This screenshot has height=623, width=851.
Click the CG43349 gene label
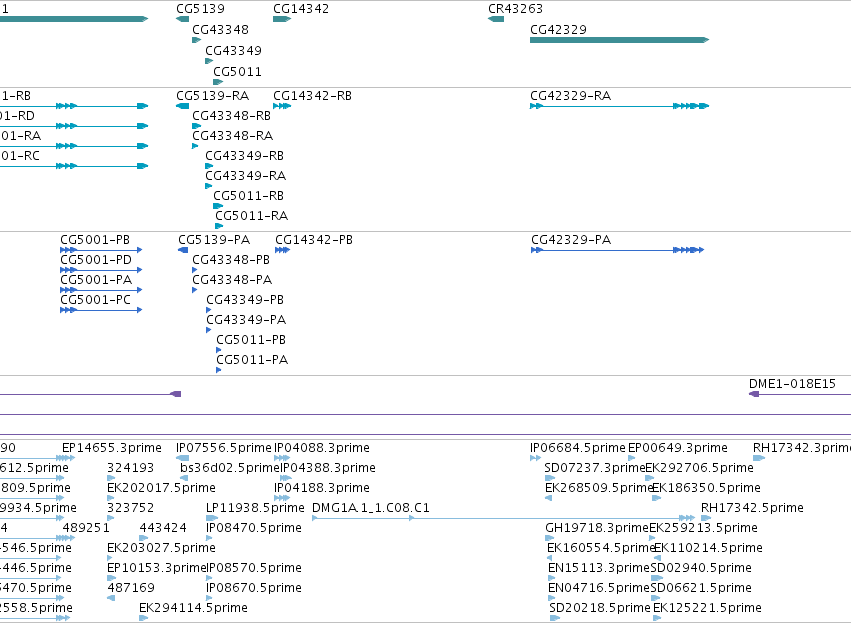[233, 51]
